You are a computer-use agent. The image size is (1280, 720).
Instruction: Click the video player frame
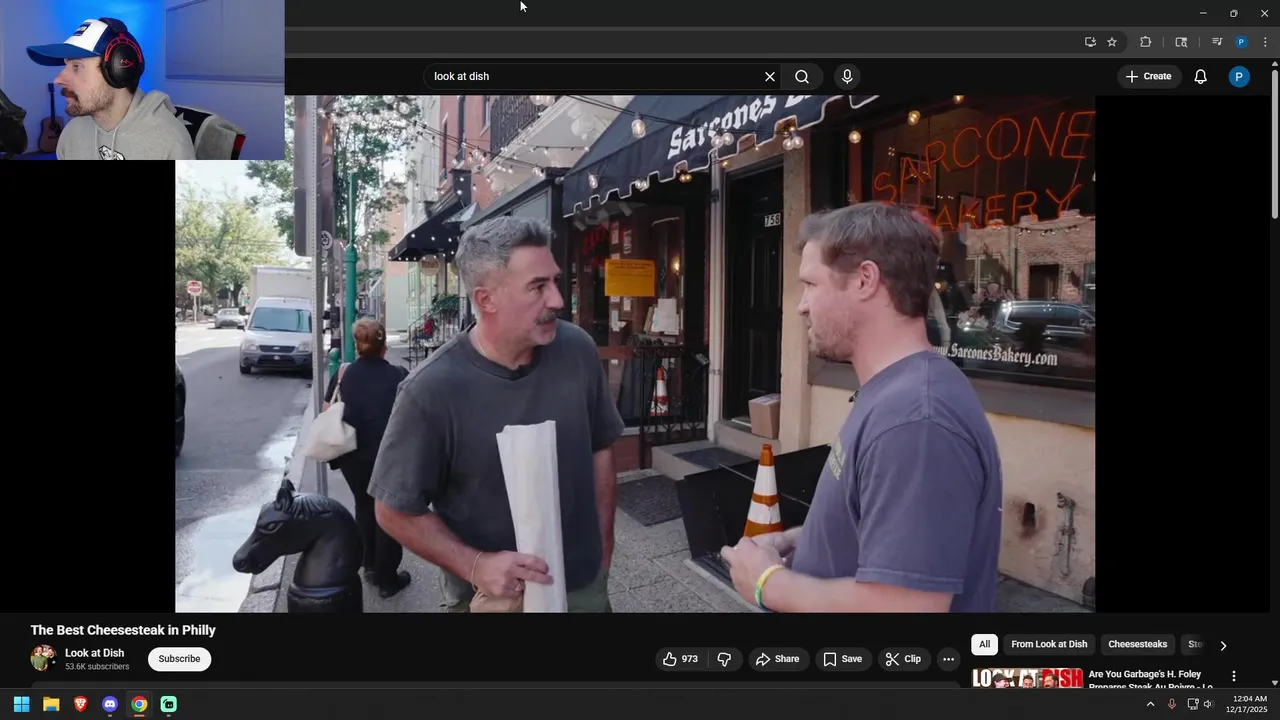pyautogui.click(x=635, y=354)
